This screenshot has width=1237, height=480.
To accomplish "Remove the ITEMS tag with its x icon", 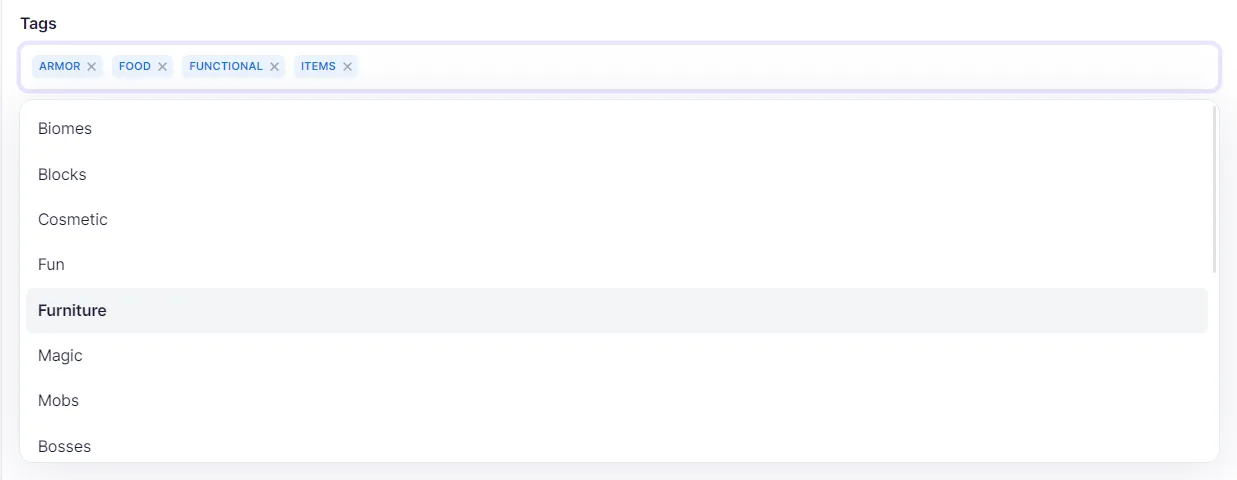I will click(347, 67).
